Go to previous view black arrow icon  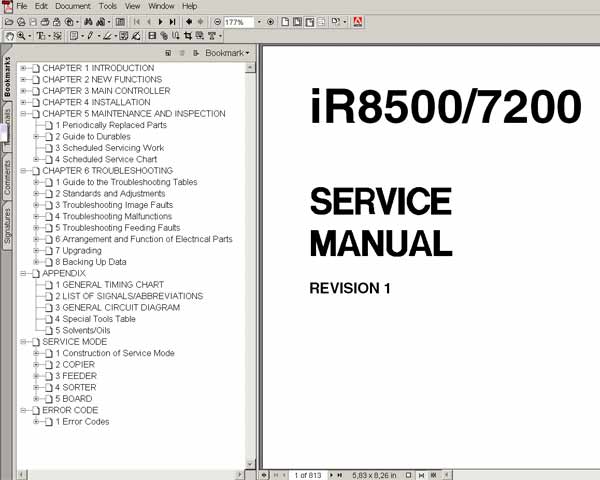pos(189,22)
